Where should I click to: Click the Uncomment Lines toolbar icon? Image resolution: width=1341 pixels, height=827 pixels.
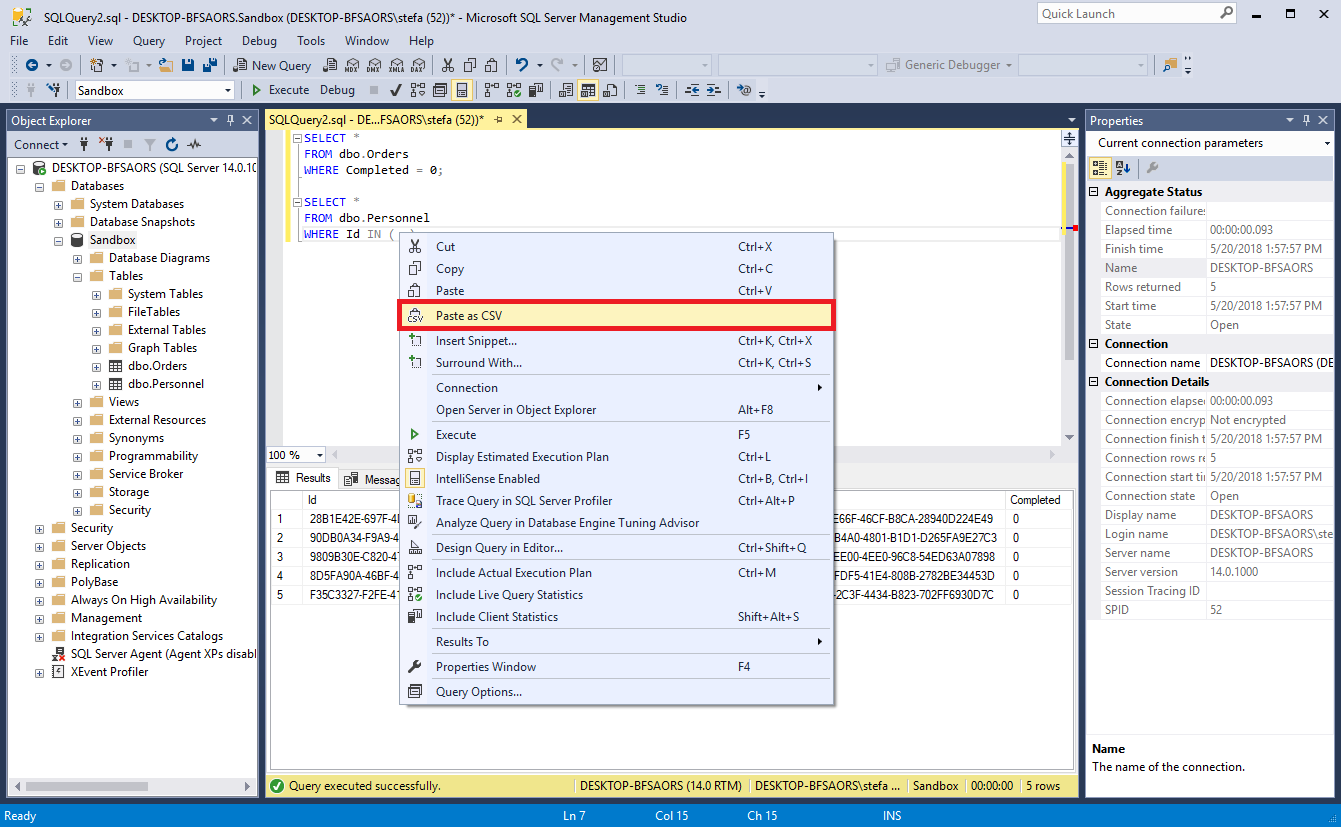click(x=662, y=90)
